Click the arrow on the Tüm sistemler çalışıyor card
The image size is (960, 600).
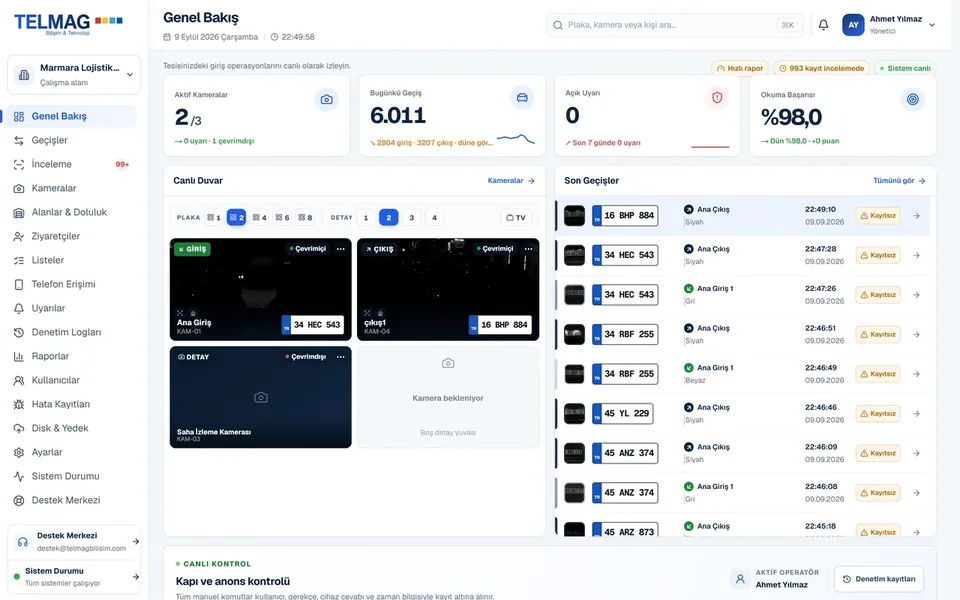tap(136, 577)
